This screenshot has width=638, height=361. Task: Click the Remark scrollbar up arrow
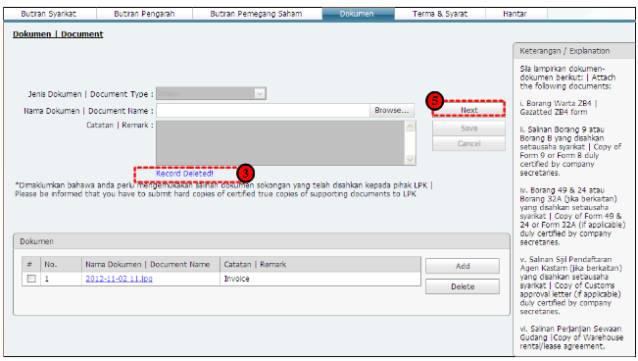click(x=410, y=126)
